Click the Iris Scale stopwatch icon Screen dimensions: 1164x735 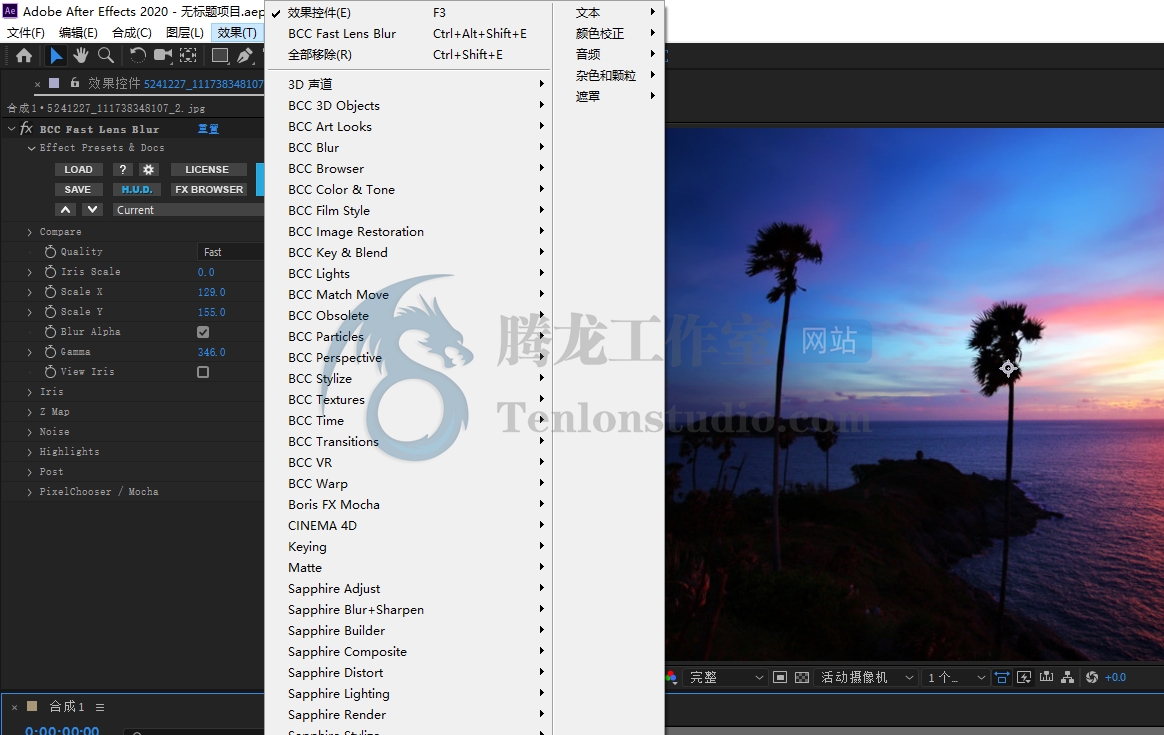[x=50, y=272]
